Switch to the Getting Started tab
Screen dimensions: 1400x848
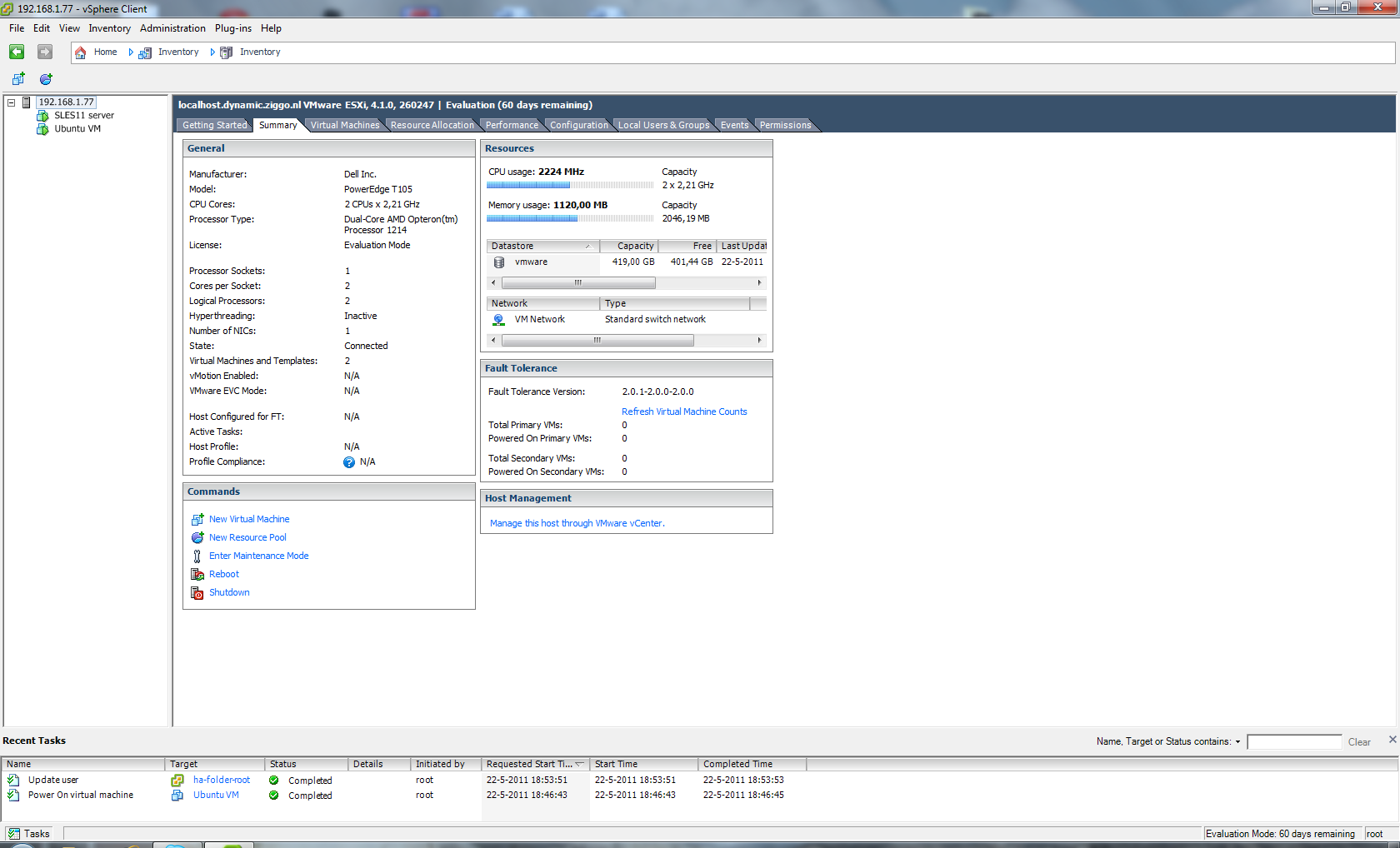pyautogui.click(x=215, y=125)
